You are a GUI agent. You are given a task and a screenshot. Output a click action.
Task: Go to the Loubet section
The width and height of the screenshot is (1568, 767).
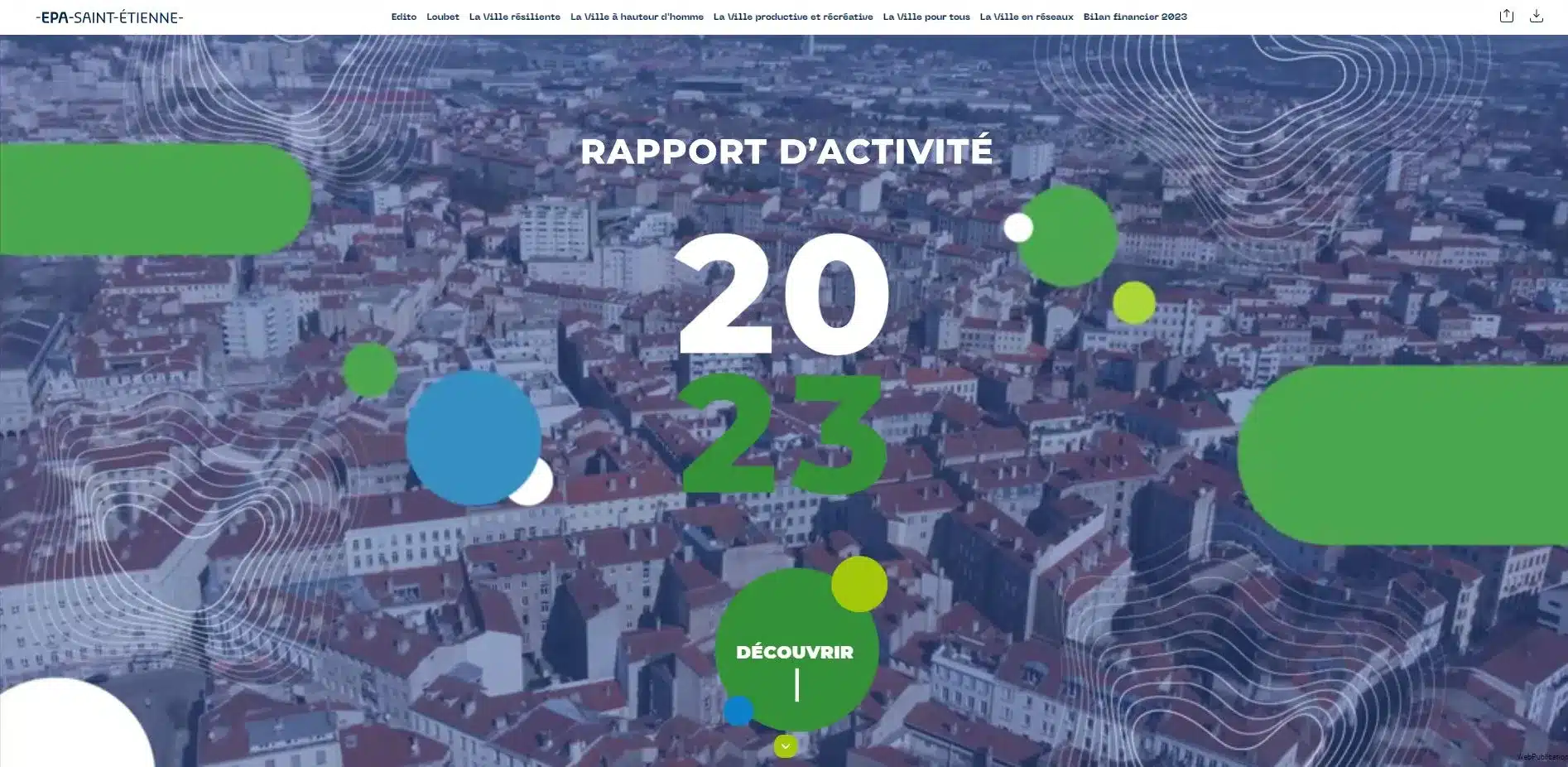pyautogui.click(x=443, y=17)
